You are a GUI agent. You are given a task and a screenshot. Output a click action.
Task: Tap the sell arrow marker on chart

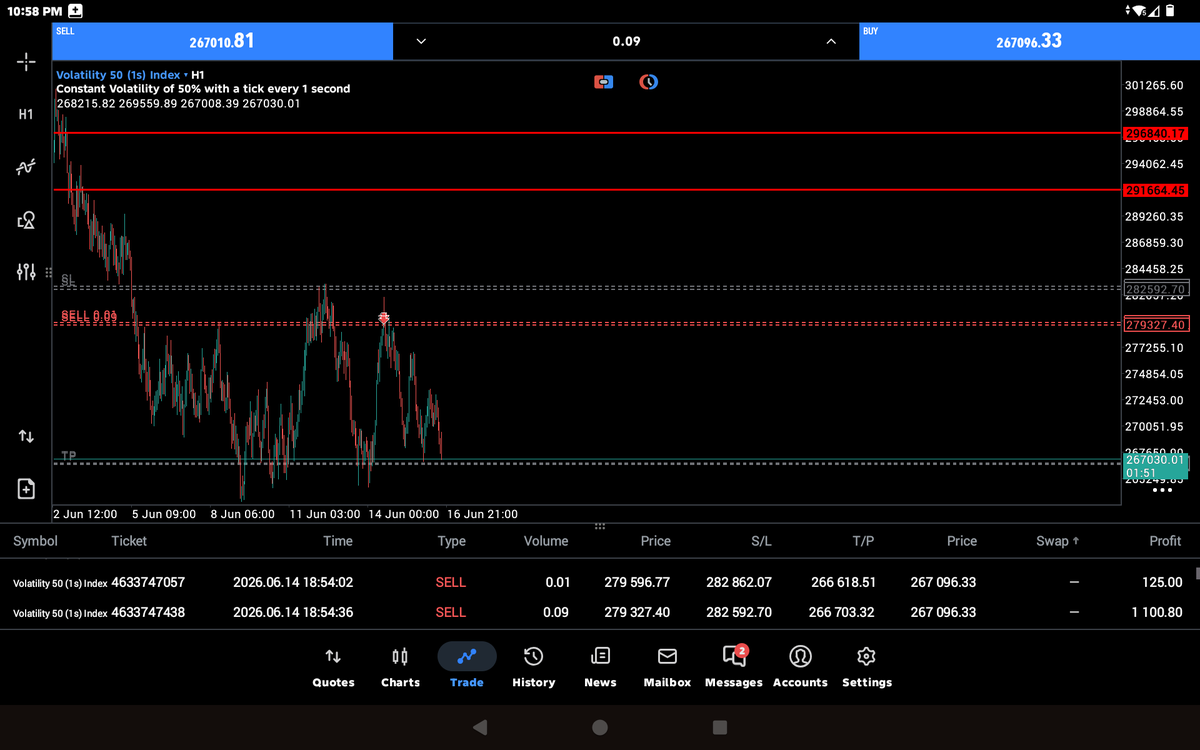pyautogui.click(x=384, y=318)
